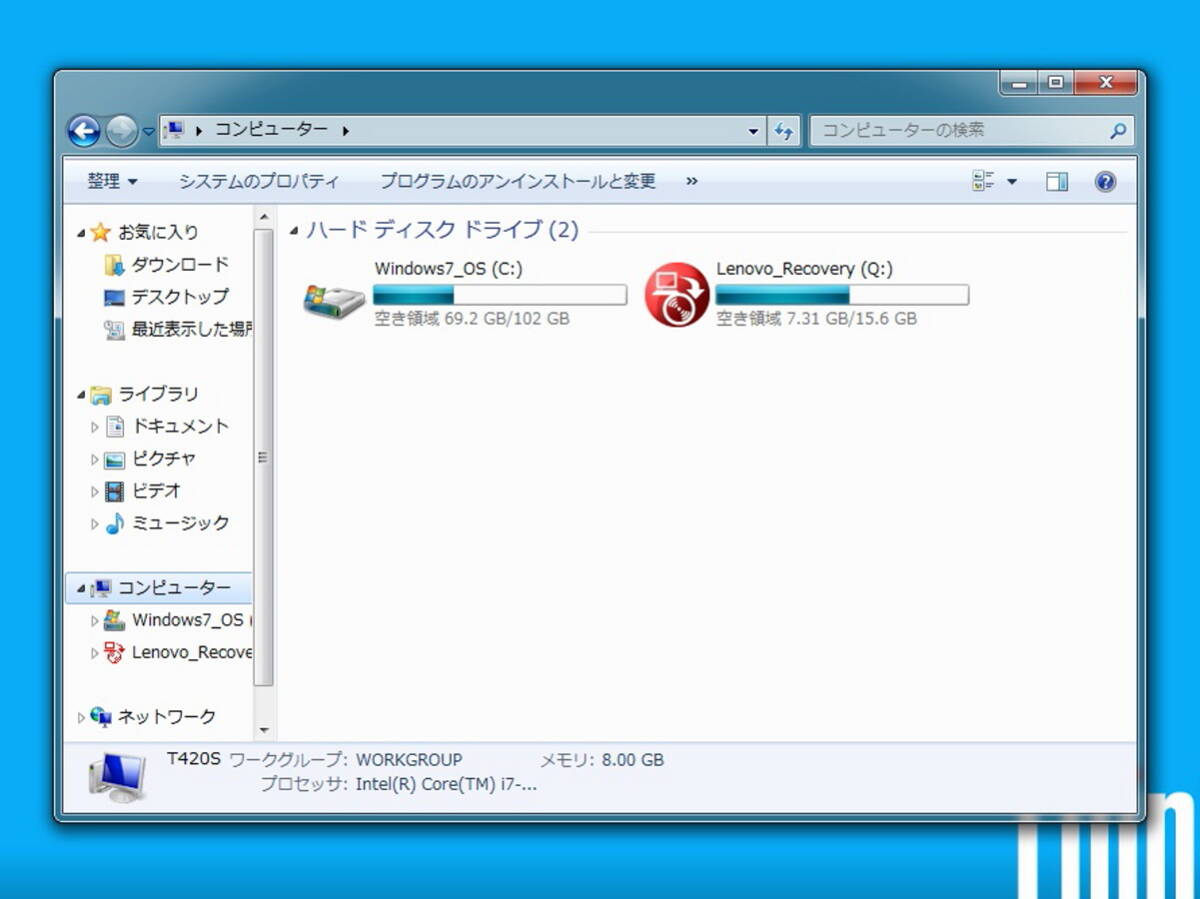The height and width of the screenshot is (899, 1200).
Task: Open address bar history dropdown
Action: (754, 131)
